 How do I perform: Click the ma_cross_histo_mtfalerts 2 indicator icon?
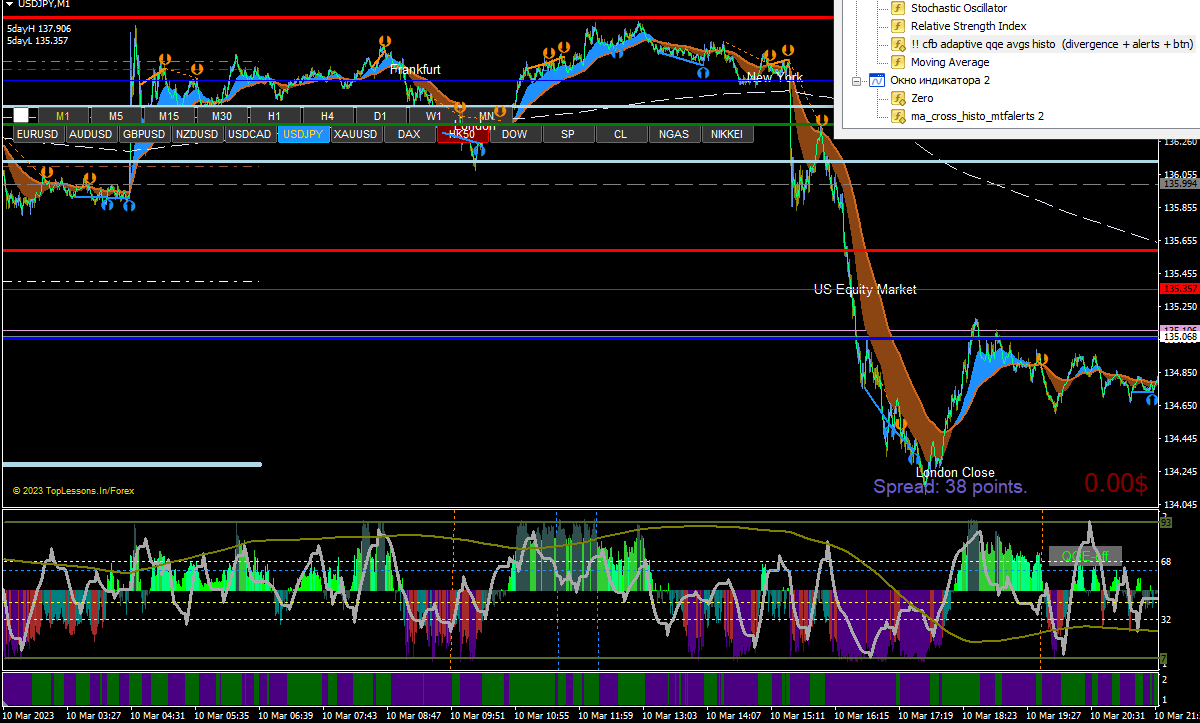point(898,116)
